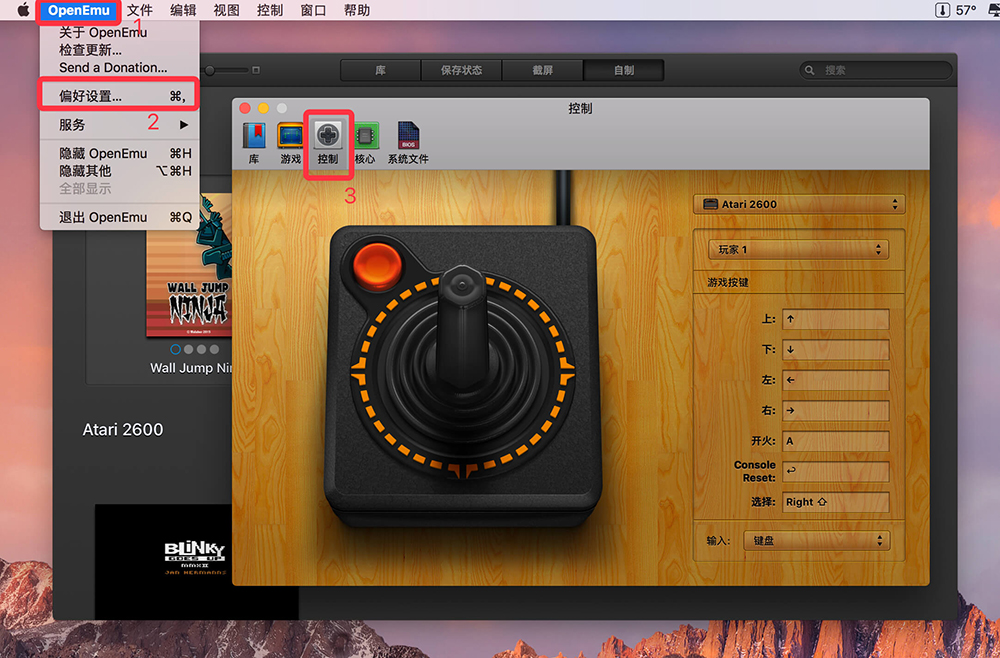Click the 上 key binding field
This screenshot has width=1000, height=658.
coord(835,319)
